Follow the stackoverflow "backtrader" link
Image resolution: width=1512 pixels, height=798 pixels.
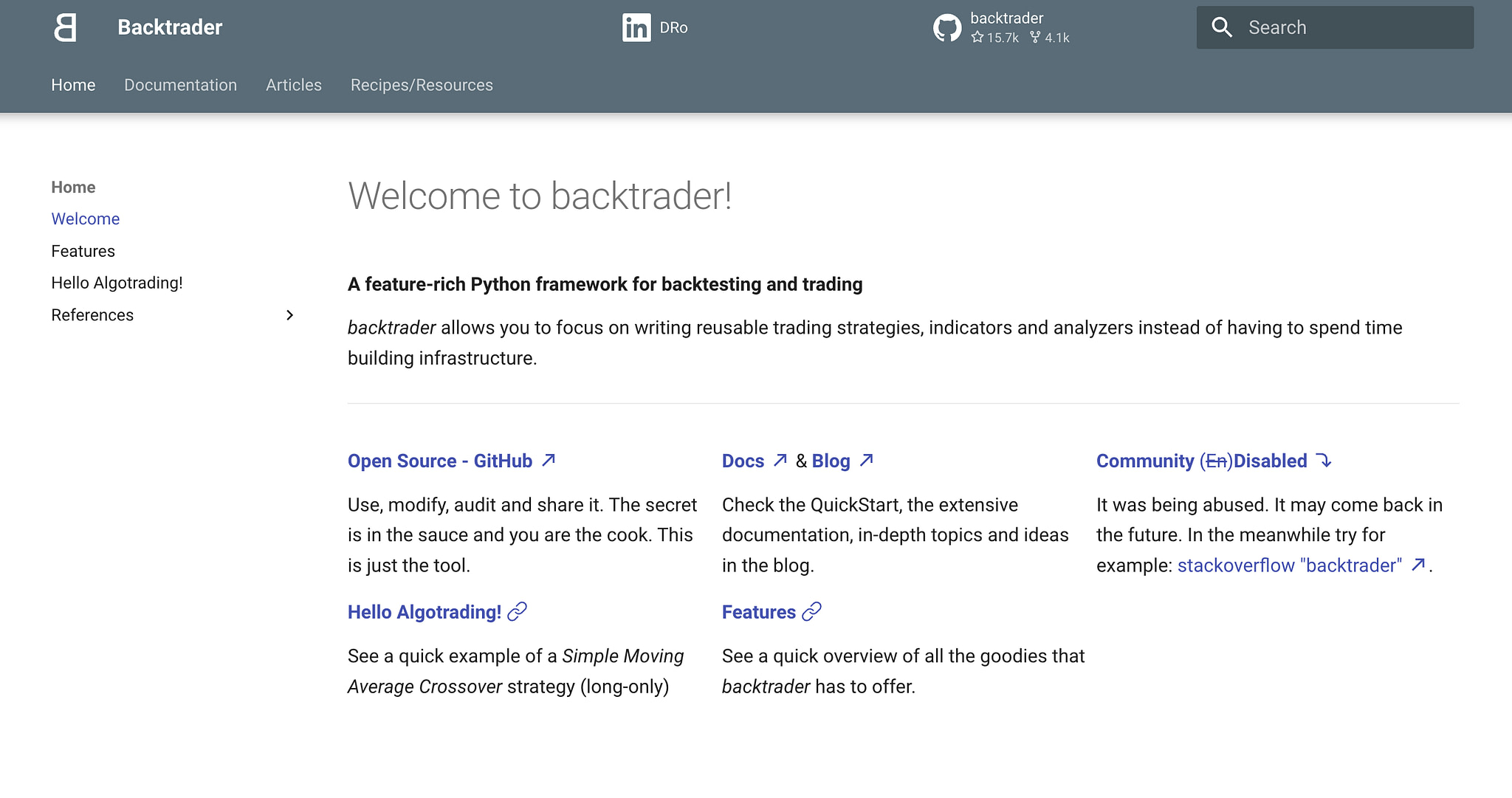pyautogui.click(x=1291, y=565)
